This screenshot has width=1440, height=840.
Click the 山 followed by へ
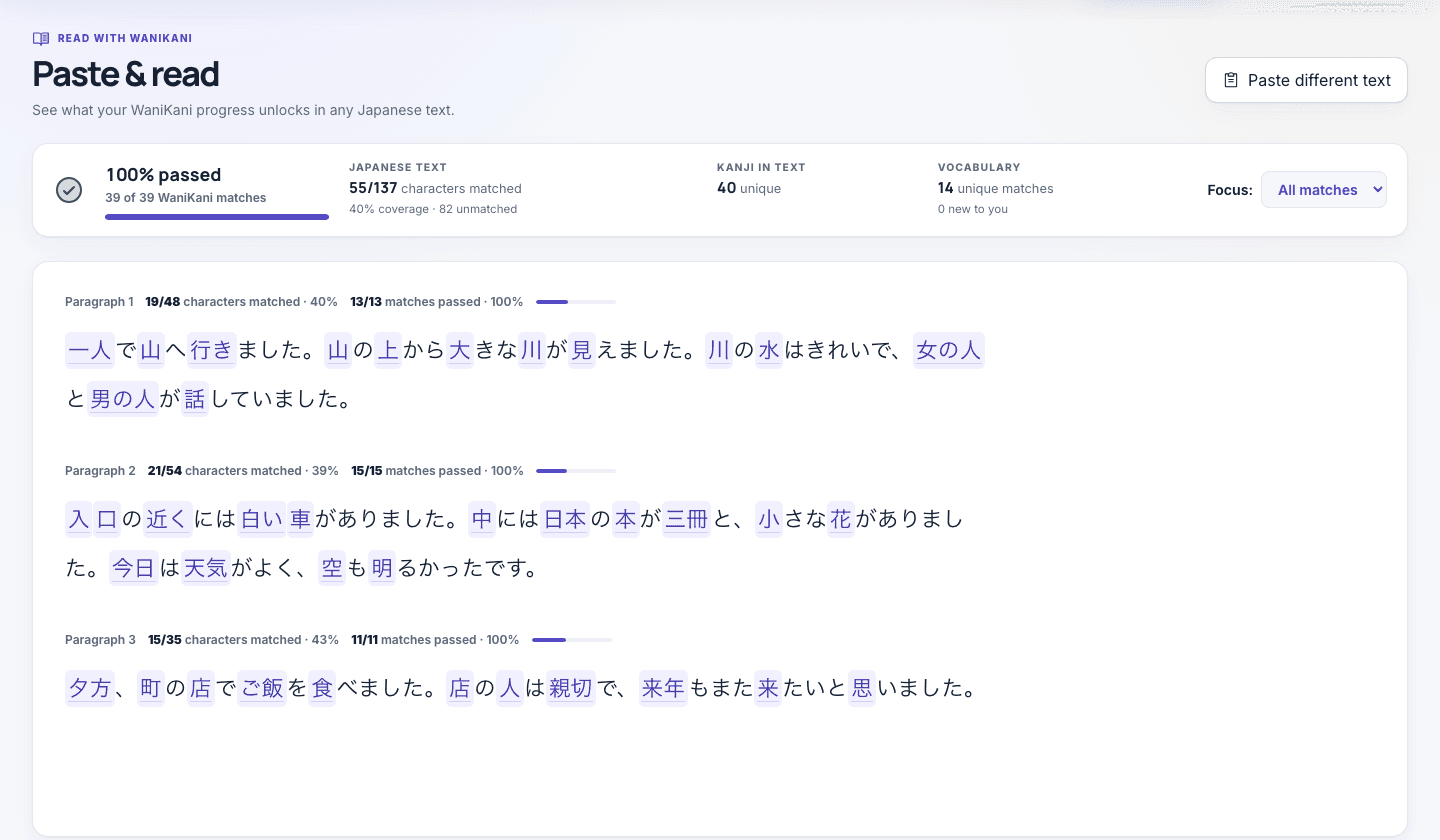pyautogui.click(x=151, y=350)
